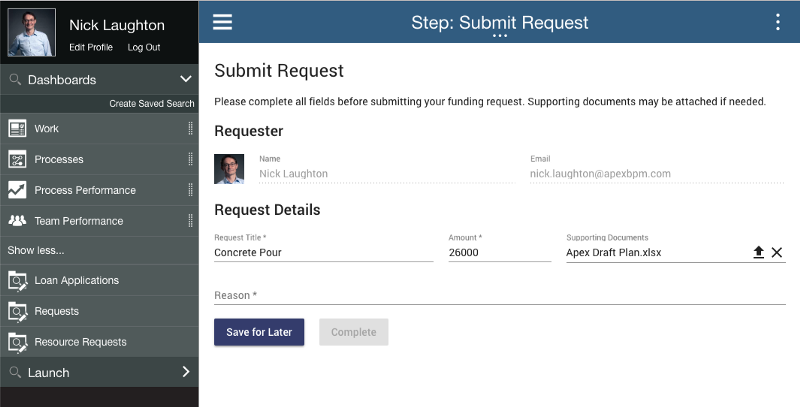
Task: Click the upload arrow for Supporting Documents
Action: (x=759, y=252)
